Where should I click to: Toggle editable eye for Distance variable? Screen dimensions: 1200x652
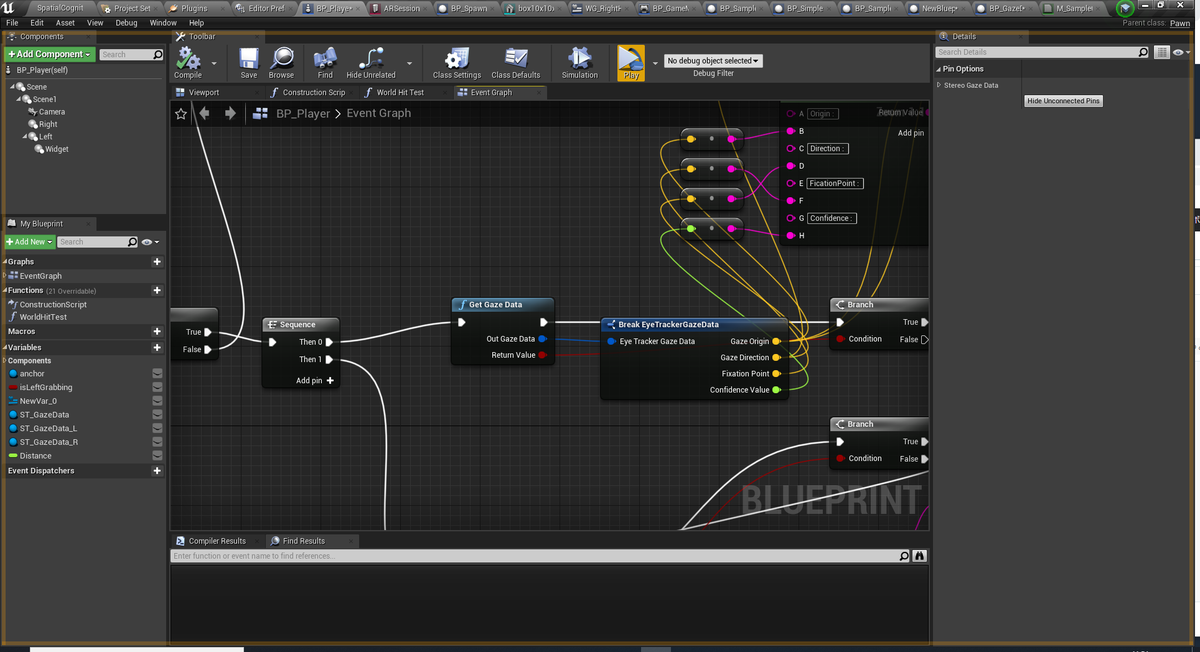[157, 456]
